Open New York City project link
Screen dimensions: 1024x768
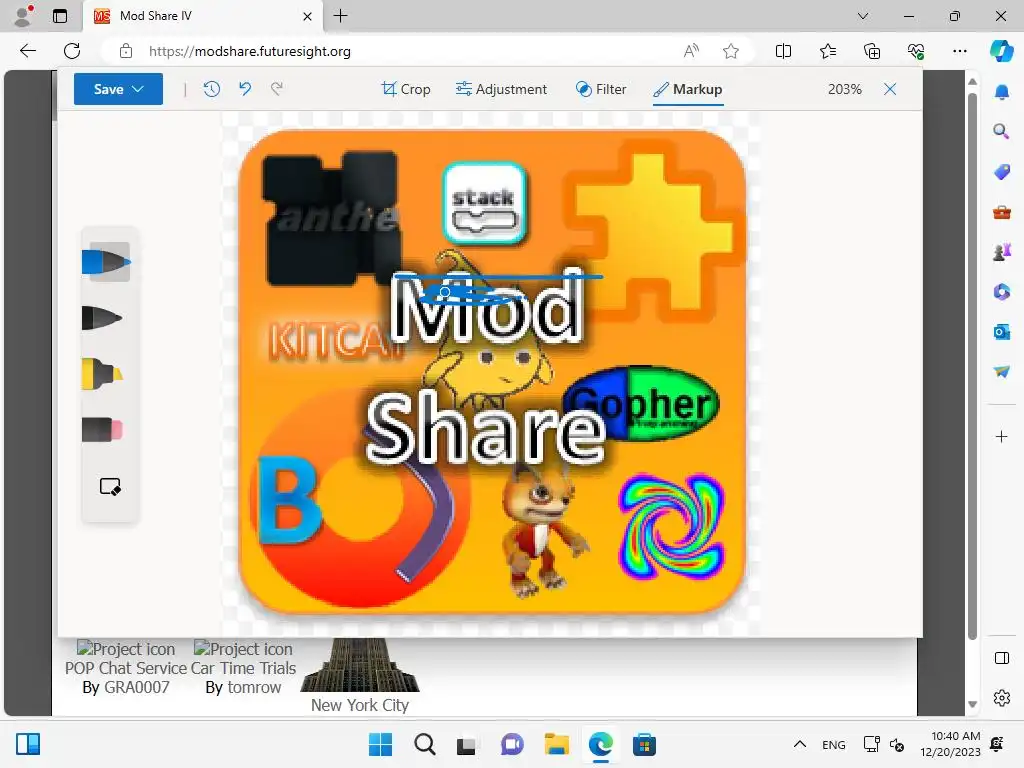pos(360,705)
